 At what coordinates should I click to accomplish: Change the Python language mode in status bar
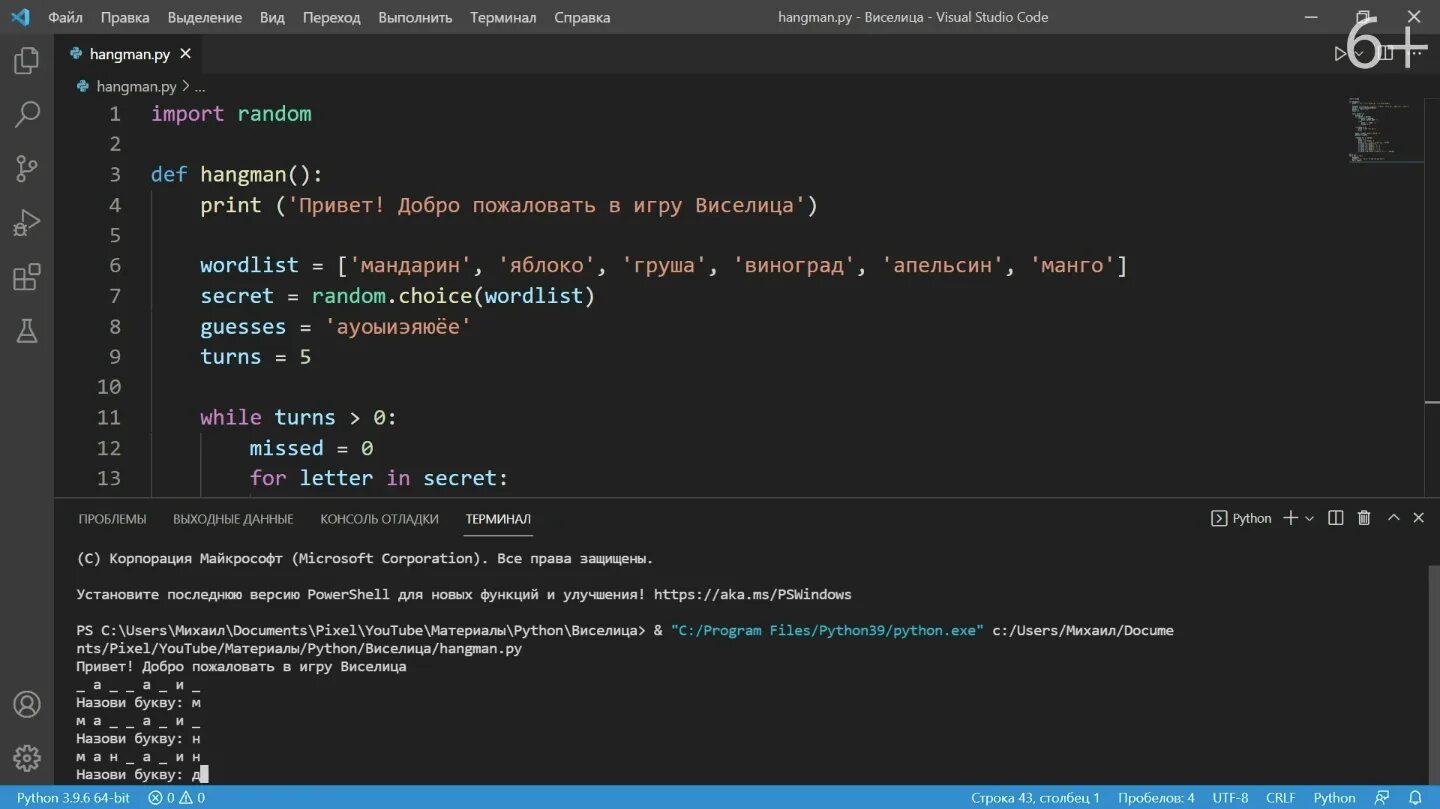pos(1334,798)
